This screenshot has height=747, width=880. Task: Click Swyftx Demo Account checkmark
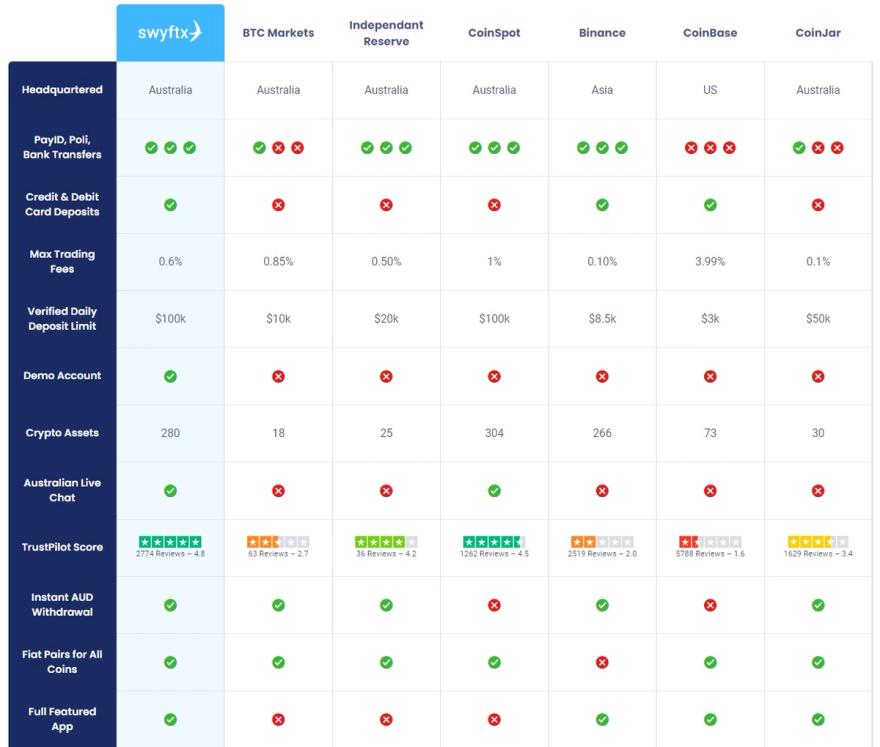[x=171, y=376]
